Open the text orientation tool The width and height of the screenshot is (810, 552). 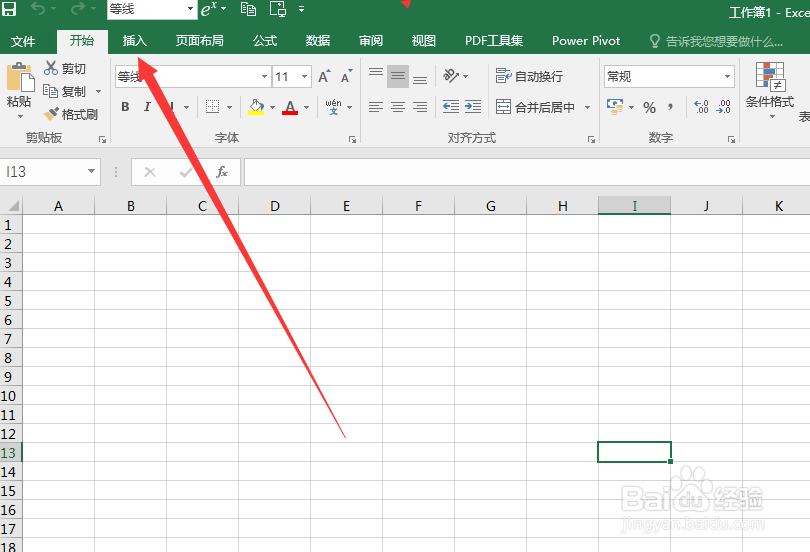click(x=450, y=76)
